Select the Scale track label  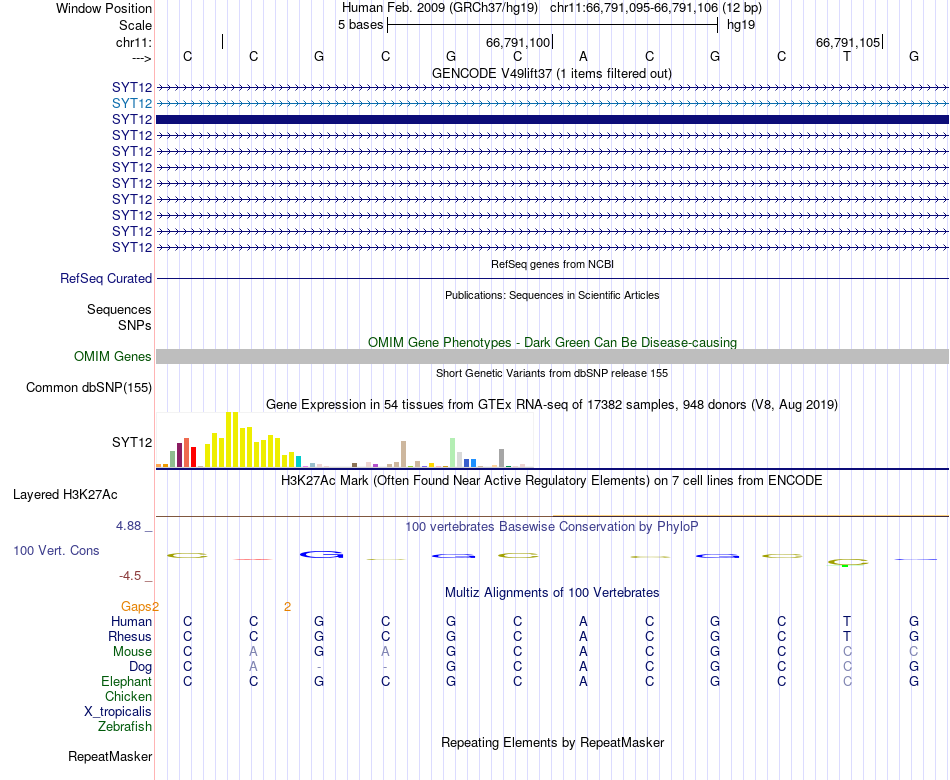click(135, 25)
